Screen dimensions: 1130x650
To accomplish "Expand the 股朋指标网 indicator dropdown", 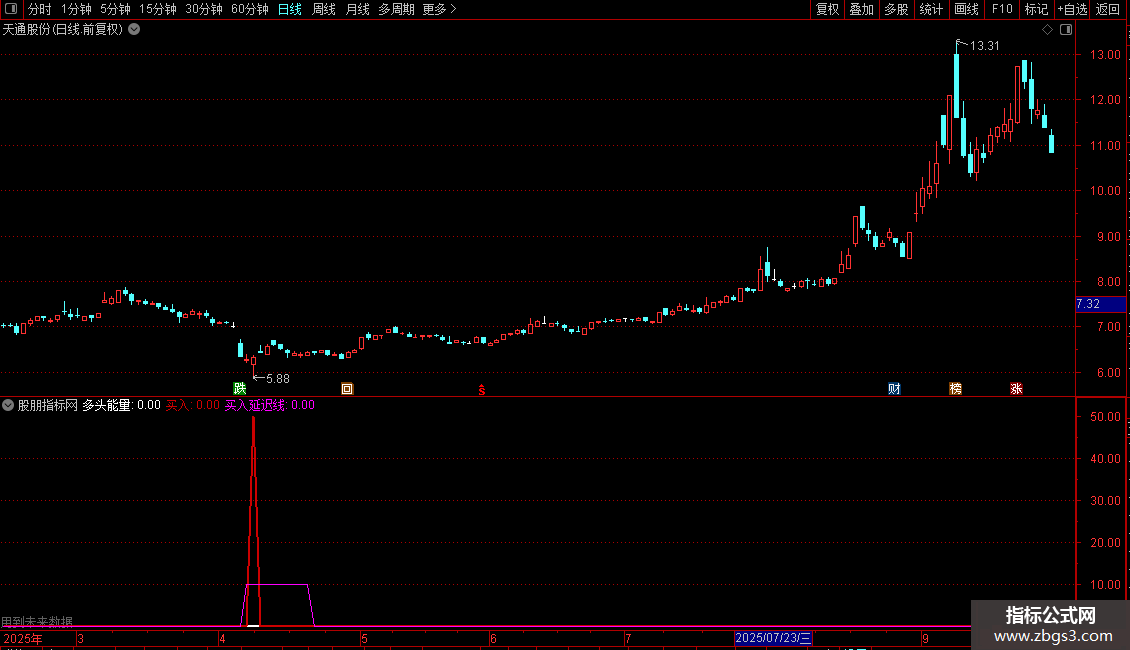I will coord(8,405).
